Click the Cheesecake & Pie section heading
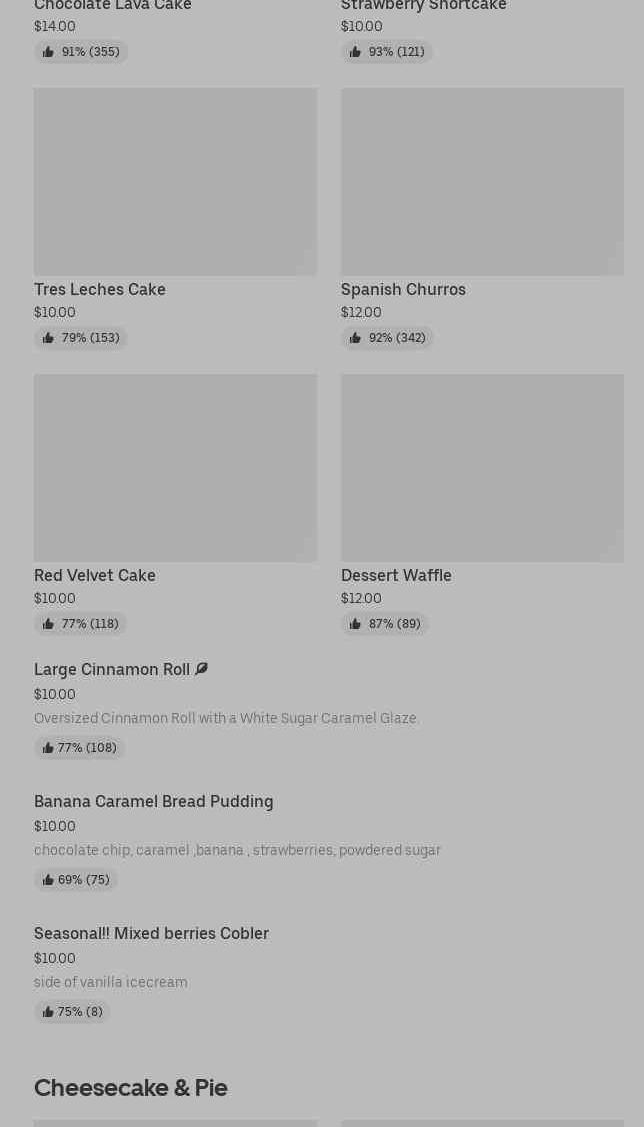Image resolution: width=644 pixels, height=1127 pixels. 131,1087
